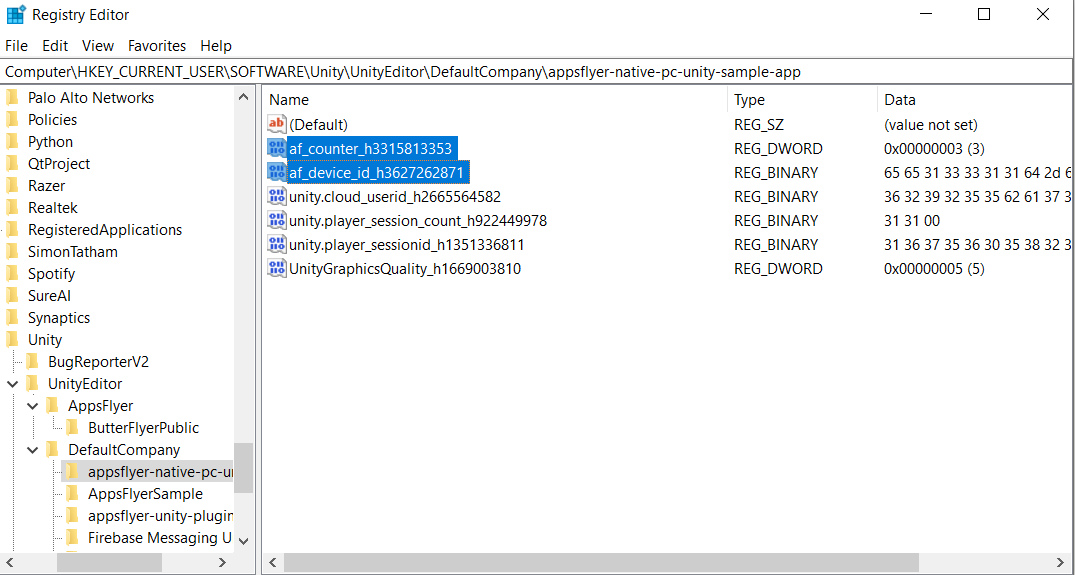Open the Edit menu

point(55,46)
